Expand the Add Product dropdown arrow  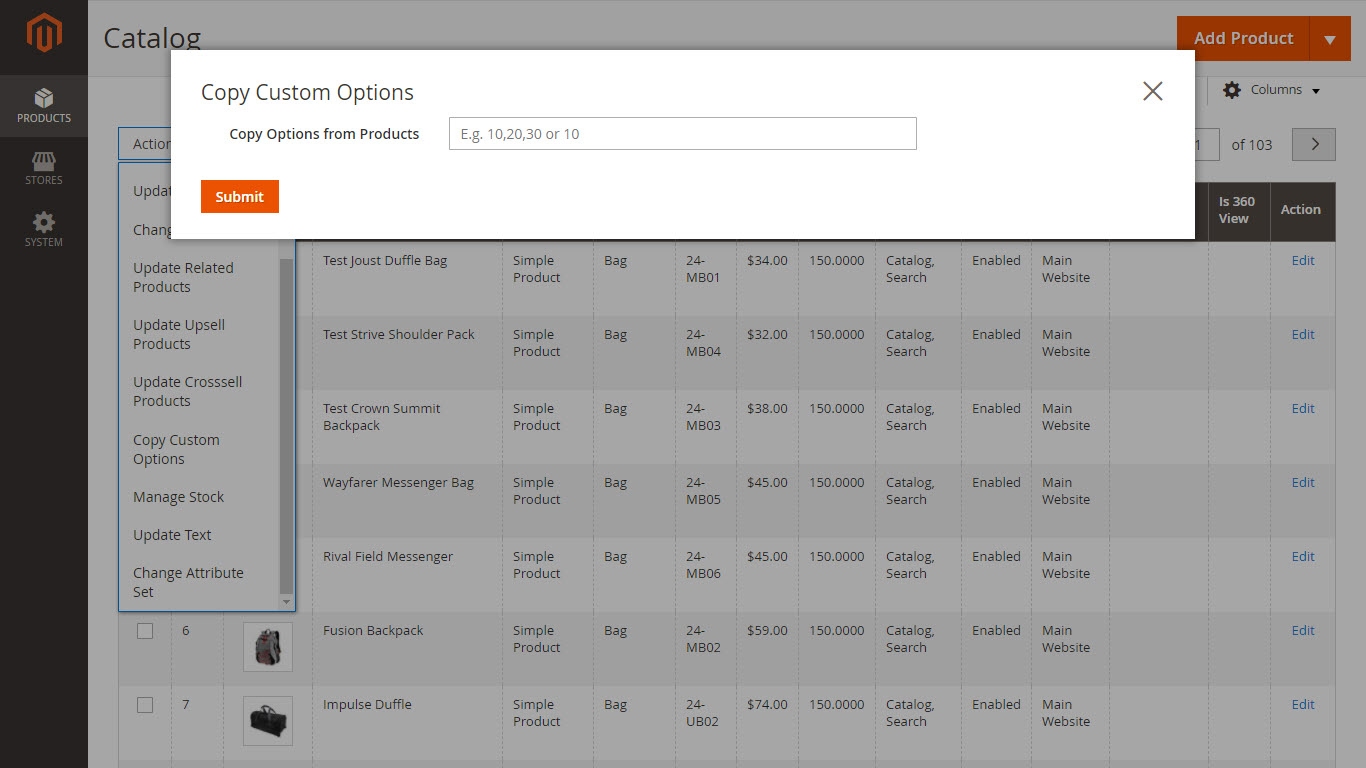click(x=1329, y=39)
